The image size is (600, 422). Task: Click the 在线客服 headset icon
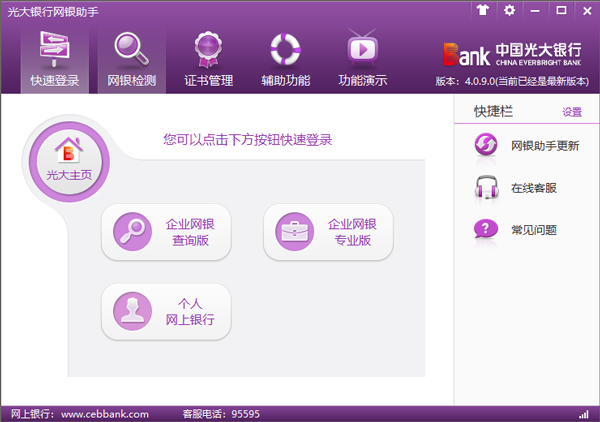tap(486, 187)
